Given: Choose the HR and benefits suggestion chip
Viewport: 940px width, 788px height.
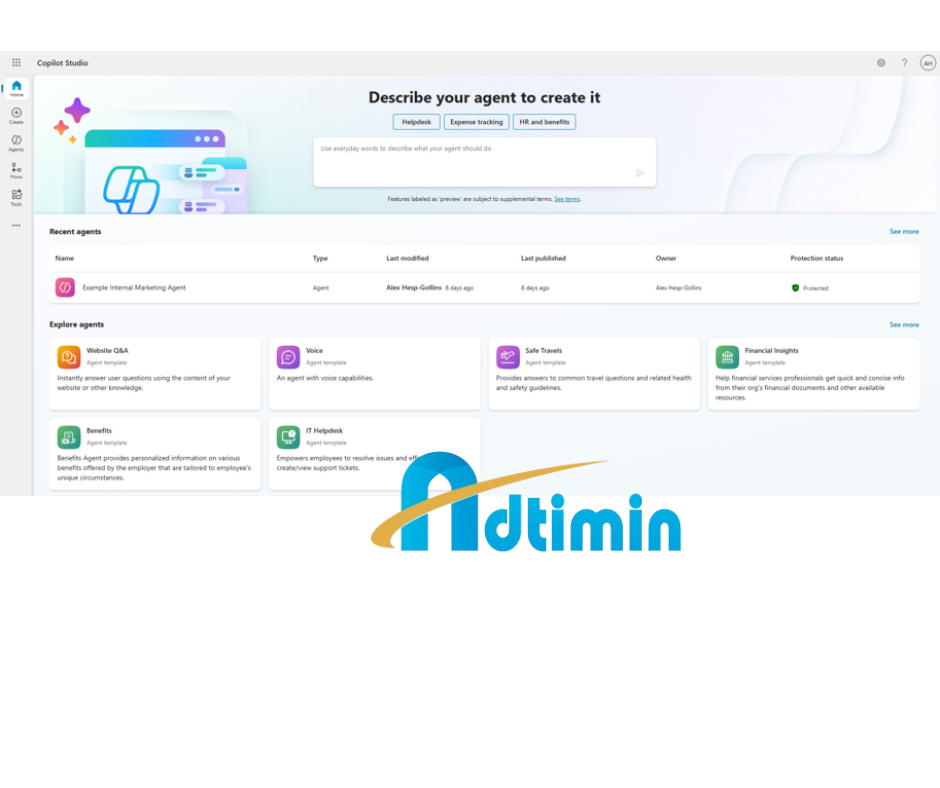Looking at the screenshot, I should pos(544,122).
